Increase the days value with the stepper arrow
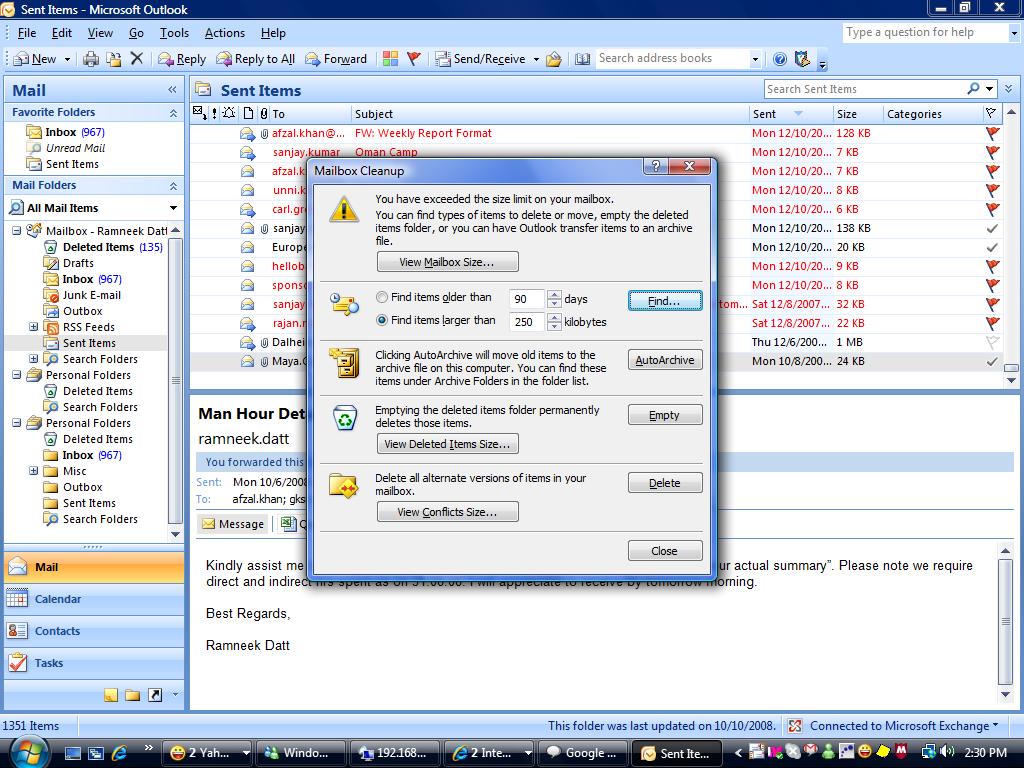Viewport: 1024px width, 768px height. (553, 294)
